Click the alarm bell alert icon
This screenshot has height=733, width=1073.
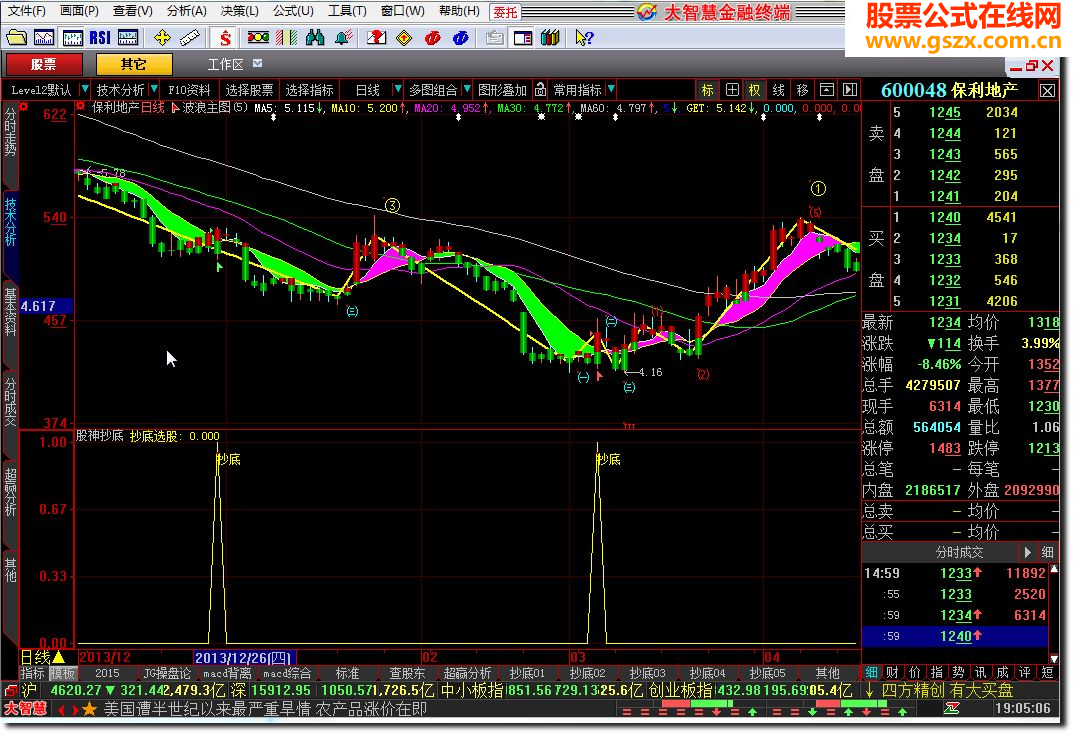click(344, 38)
